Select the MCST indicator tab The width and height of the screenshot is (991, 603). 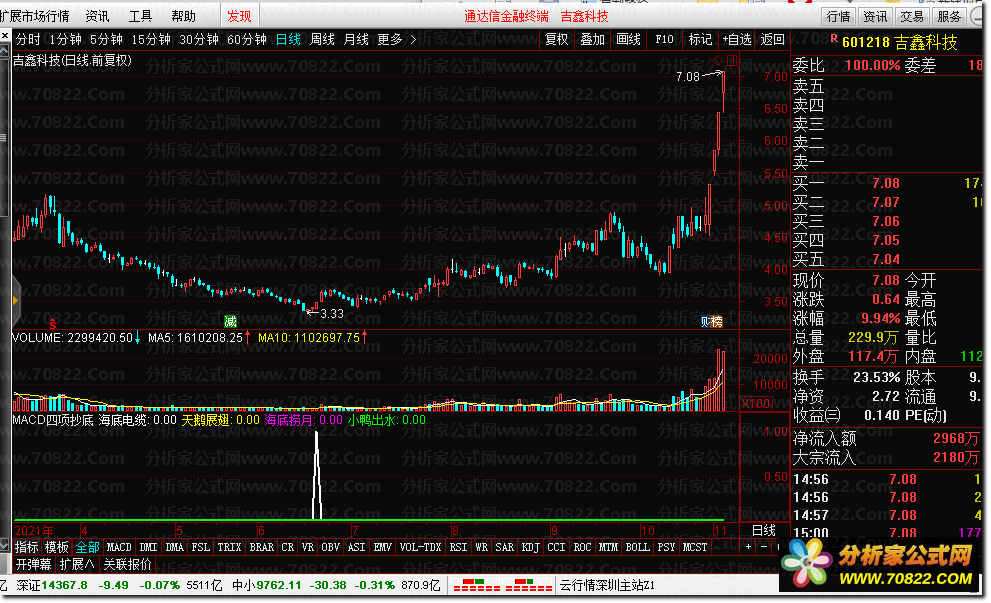[x=695, y=547]
